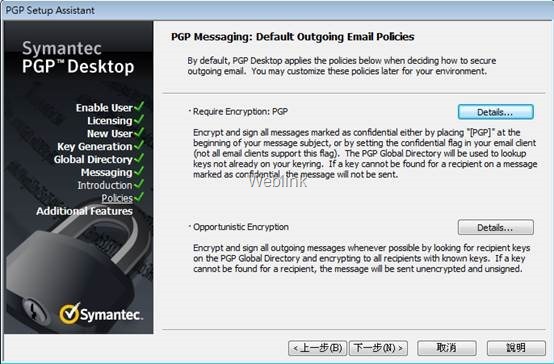The height and width of the screenshot is (364, 554).
Task: Open Details for Opportunistic Encryption
Action: pos(496,227)
